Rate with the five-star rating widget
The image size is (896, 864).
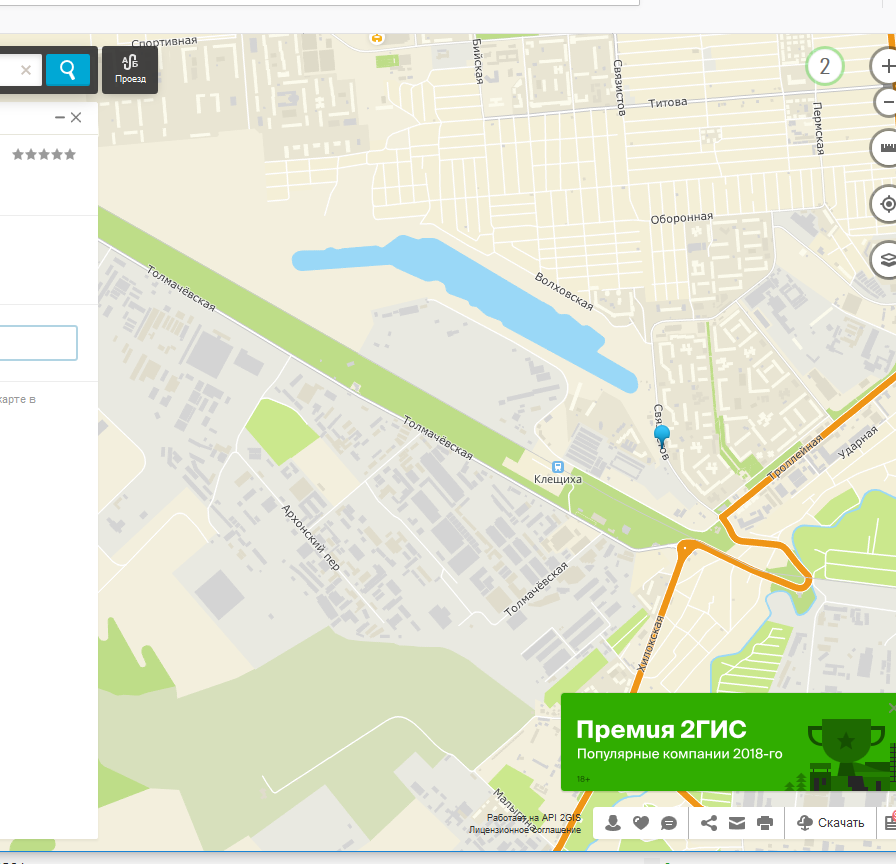pyautogui.click(x=43, y=154)
